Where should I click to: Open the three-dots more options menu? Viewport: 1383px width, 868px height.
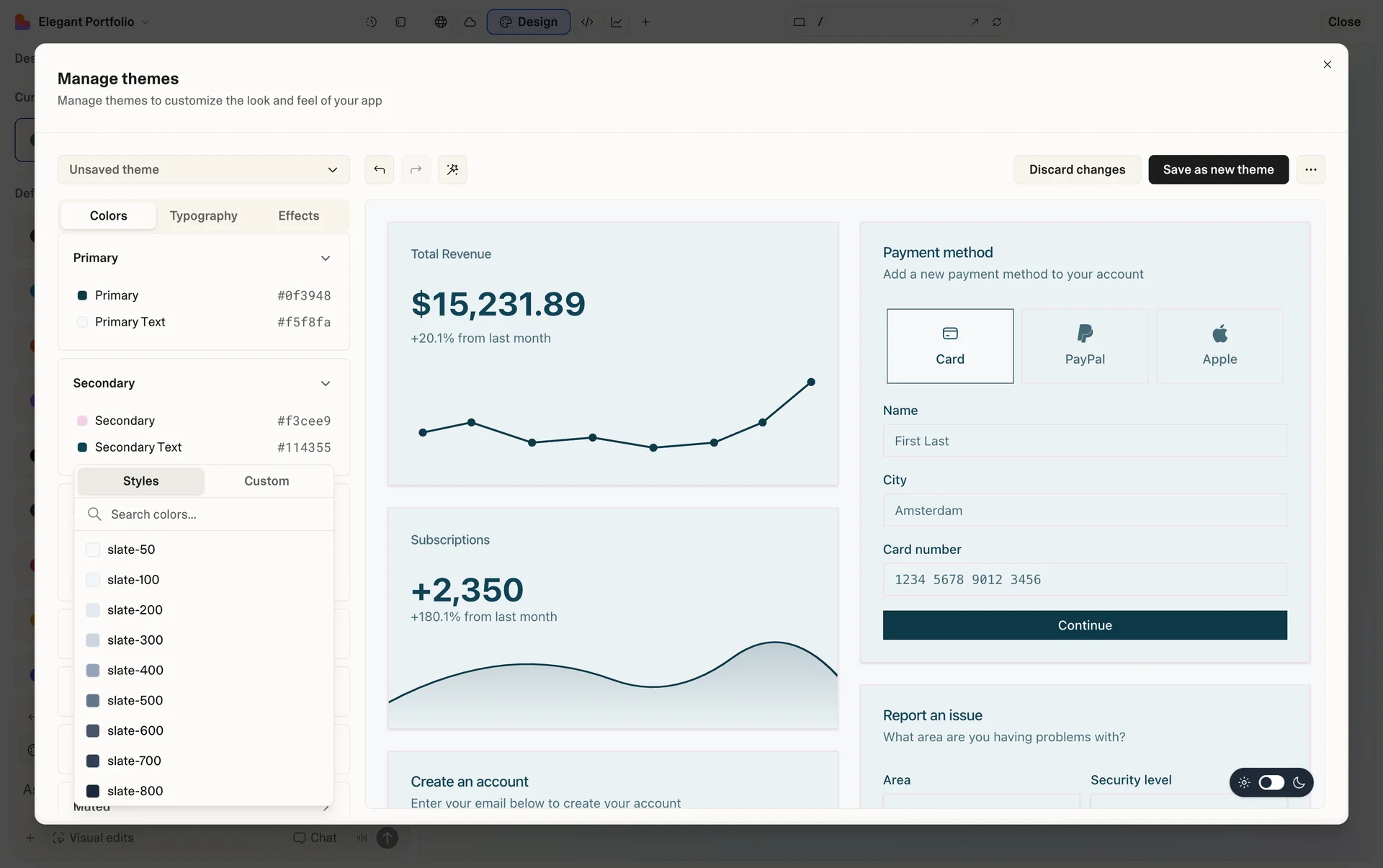pyautogui.click(x=1310, y=169)
